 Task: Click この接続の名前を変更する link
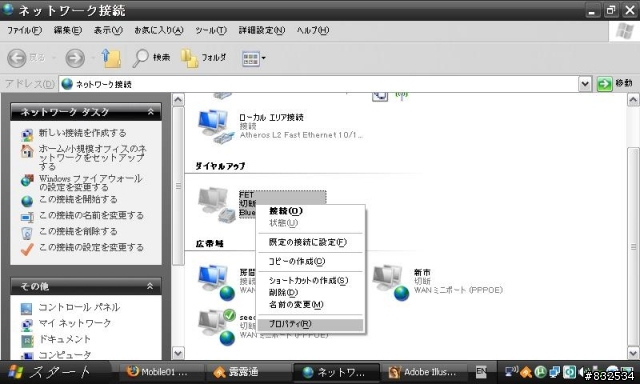[91, 215]
